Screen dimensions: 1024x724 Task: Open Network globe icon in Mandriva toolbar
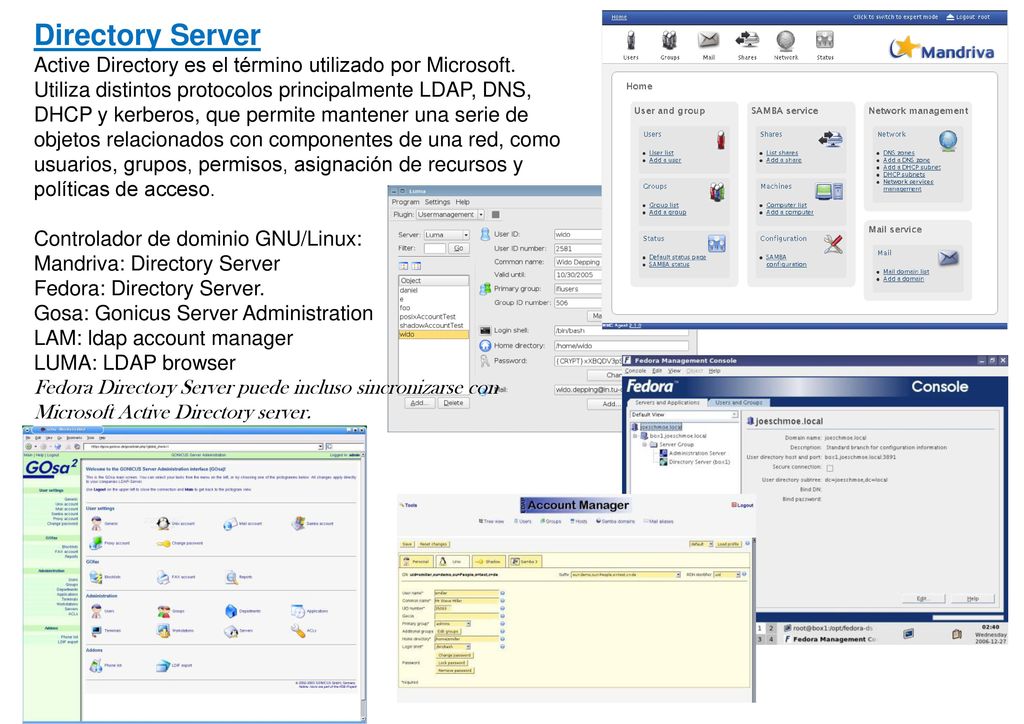786,40
